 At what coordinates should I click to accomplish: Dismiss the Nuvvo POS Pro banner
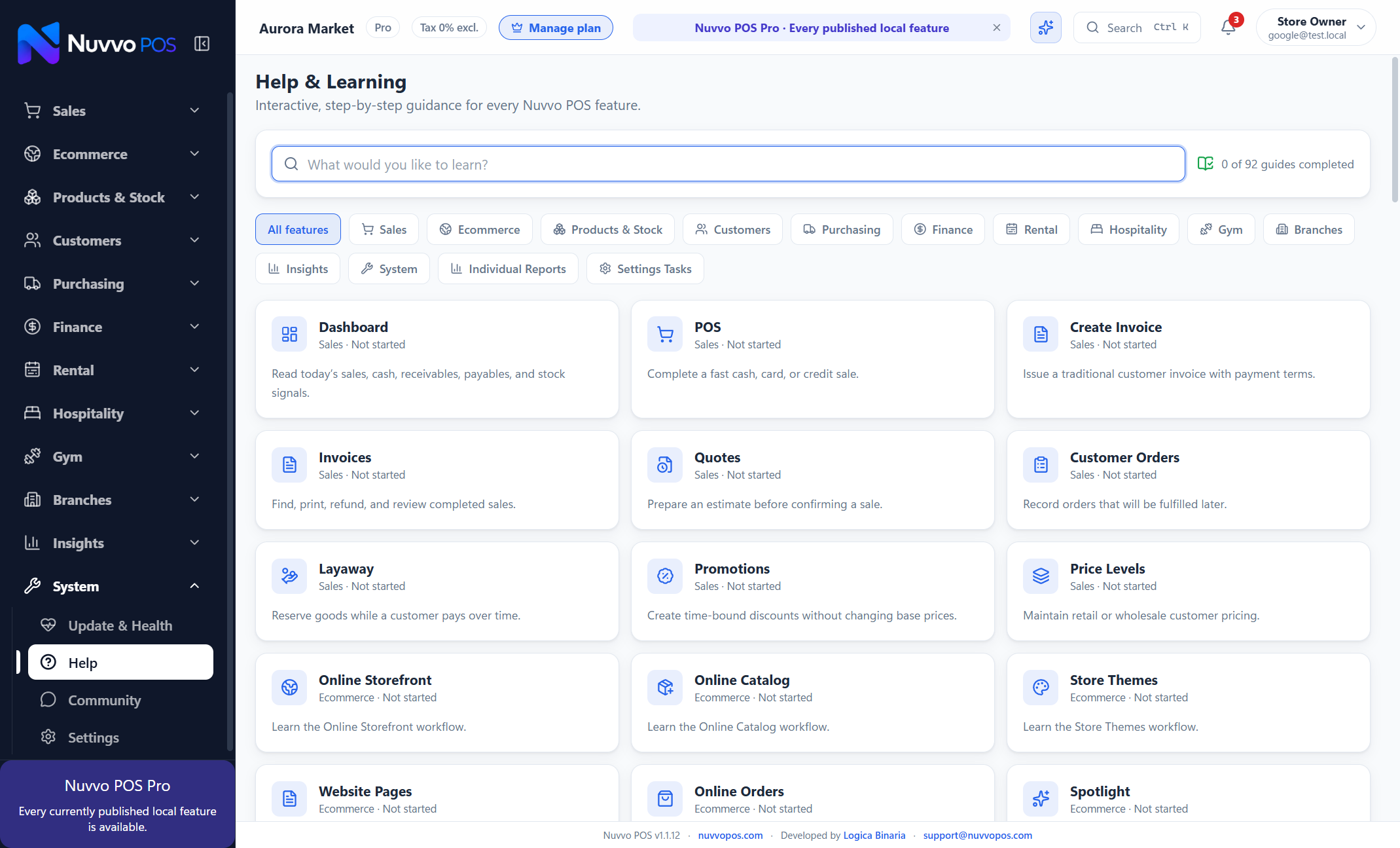[x=996, y=28]
